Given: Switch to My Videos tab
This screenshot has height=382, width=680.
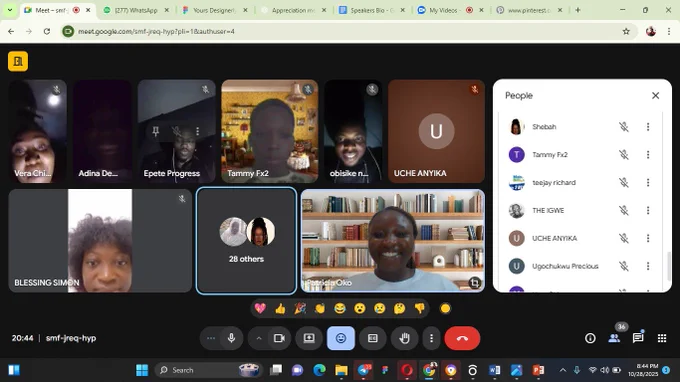Looking at the screenshot, I should [x=450, y=10].
